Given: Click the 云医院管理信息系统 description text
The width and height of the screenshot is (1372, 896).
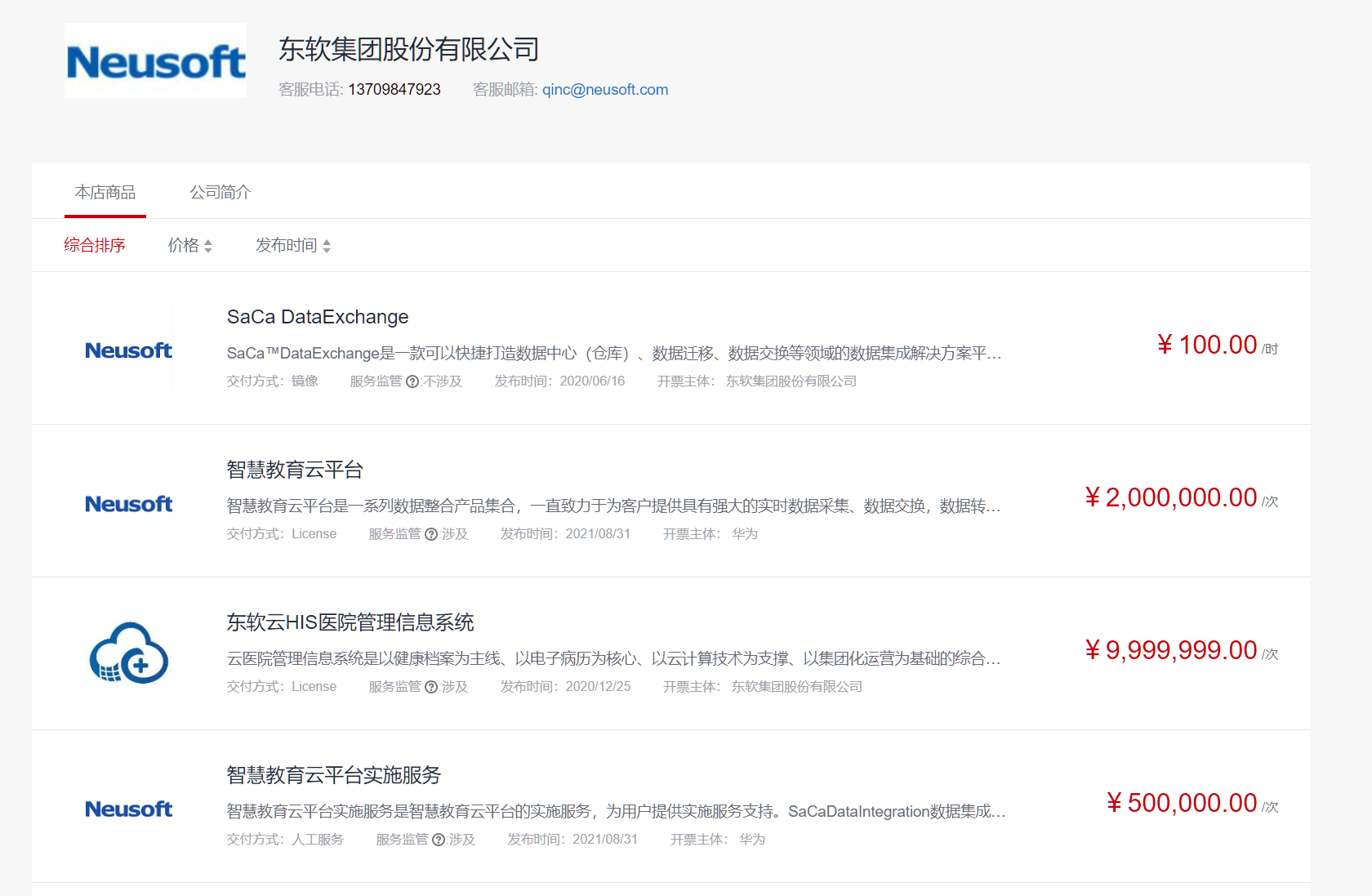Looking at the screenshot, I should 614,658.
